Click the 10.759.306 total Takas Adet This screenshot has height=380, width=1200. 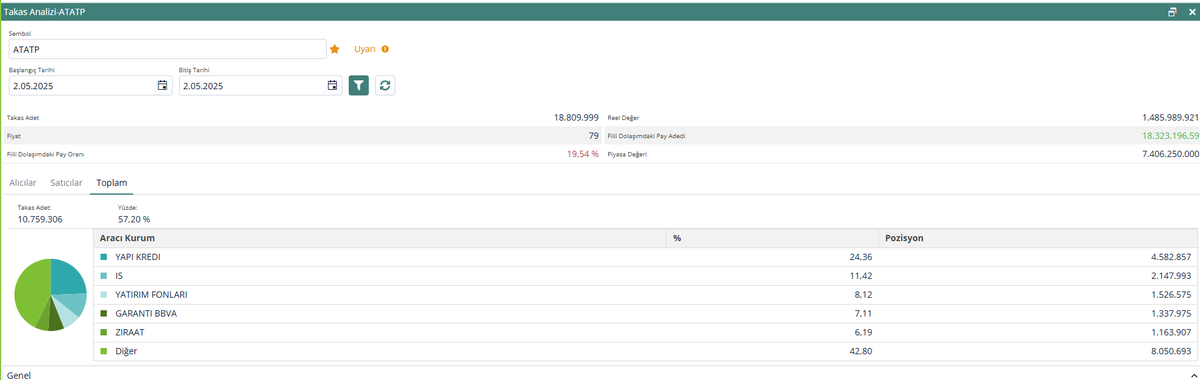coord(40,219)
